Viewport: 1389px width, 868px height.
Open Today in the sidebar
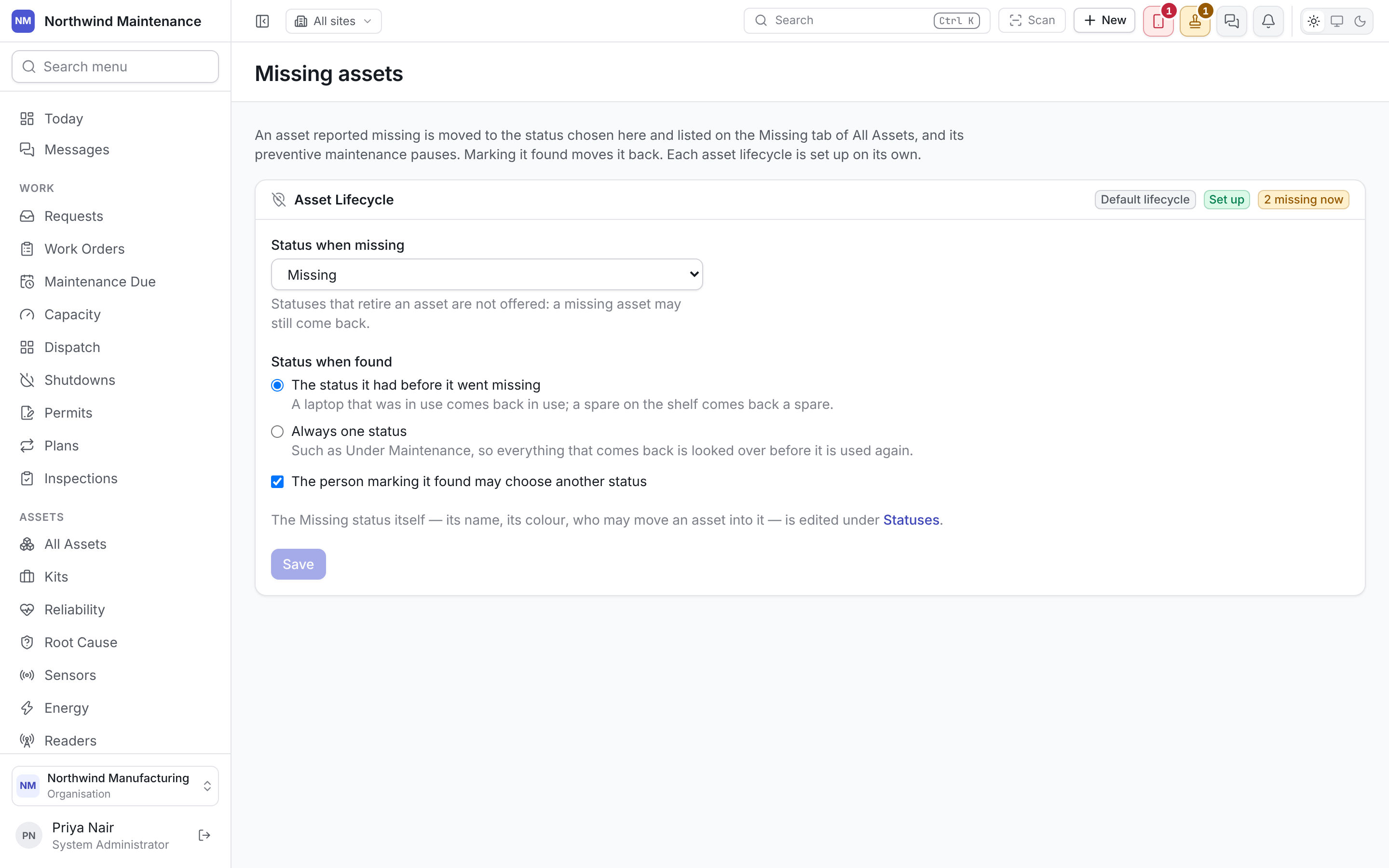(x=115, y=118)
